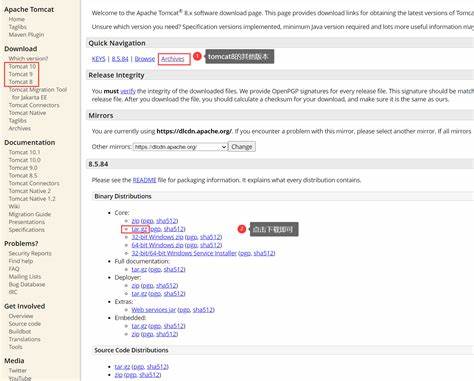Open Tomcat Migration Tool for Jakarta EE
Screen dimensions: 474x381
[x=38, y=93]
